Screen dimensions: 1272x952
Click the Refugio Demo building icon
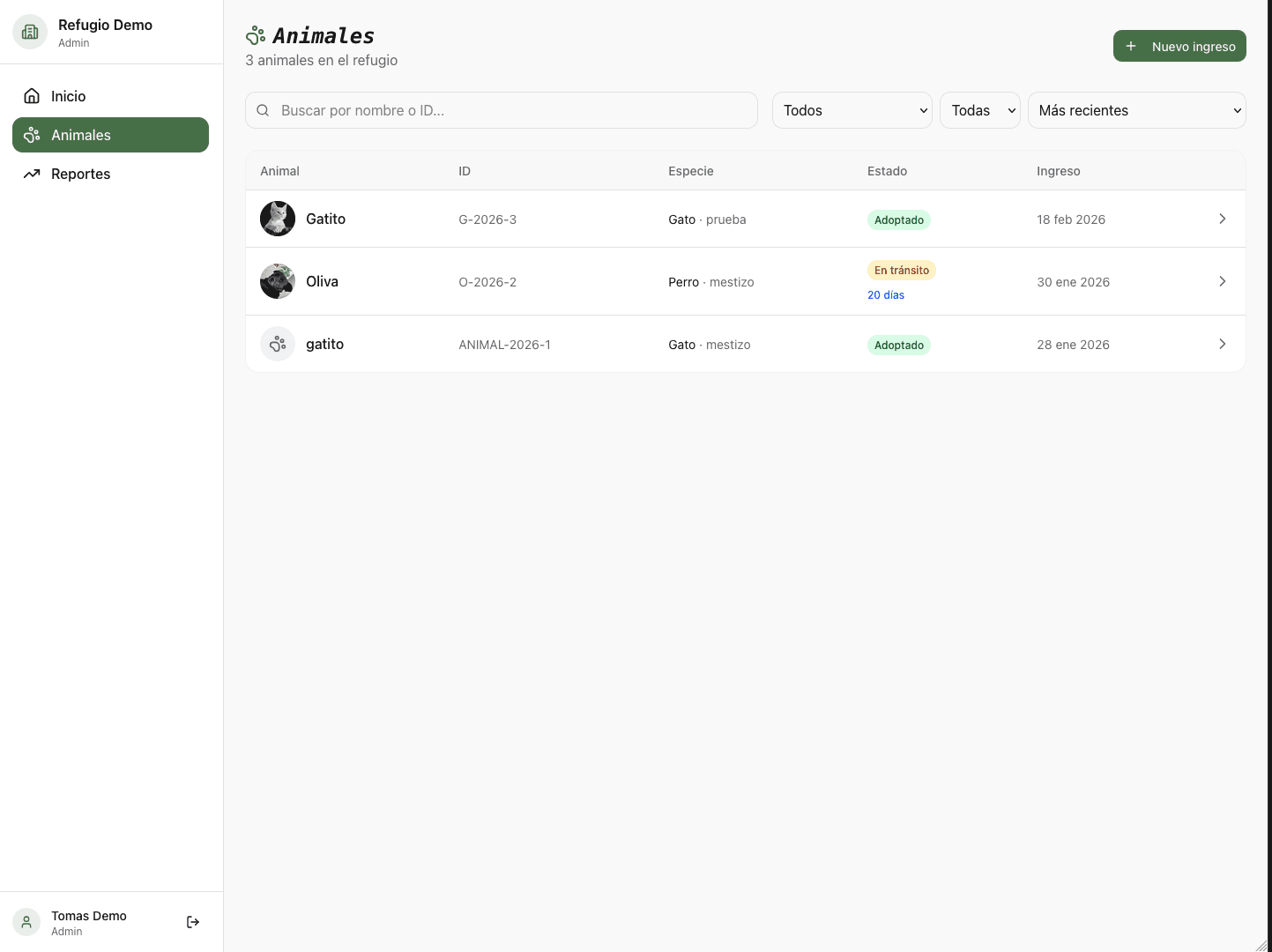pos(29,31)
